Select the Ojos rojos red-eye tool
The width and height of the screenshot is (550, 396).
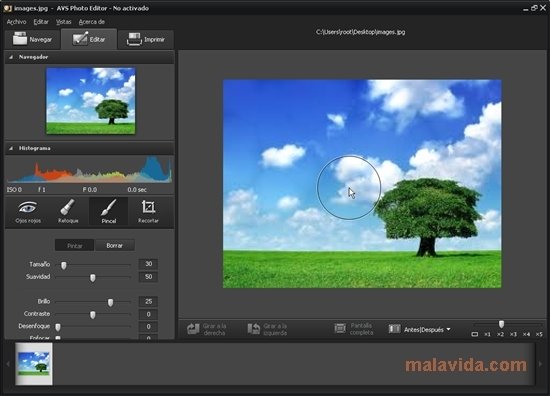click(28, 212)
